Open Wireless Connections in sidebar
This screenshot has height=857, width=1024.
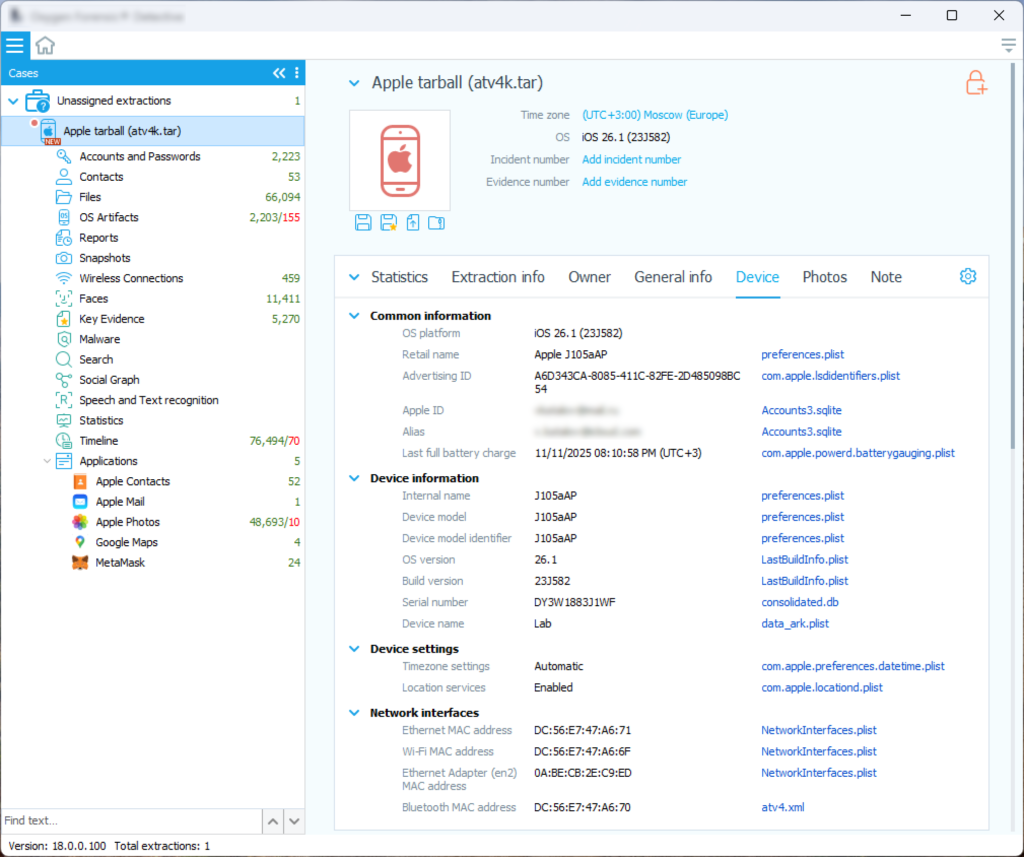131,278
